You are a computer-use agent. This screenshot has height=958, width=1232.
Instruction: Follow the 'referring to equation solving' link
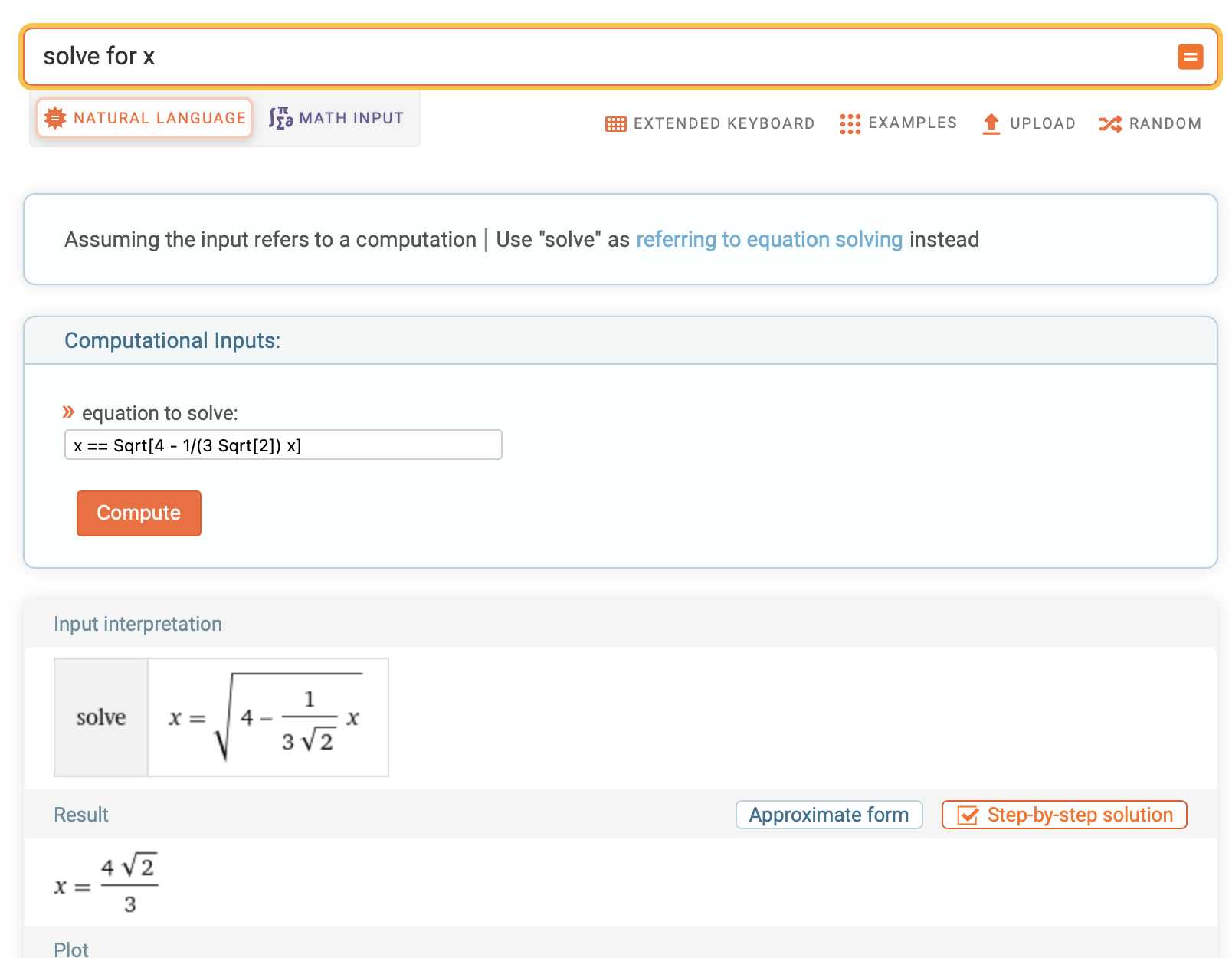point(768,239)
